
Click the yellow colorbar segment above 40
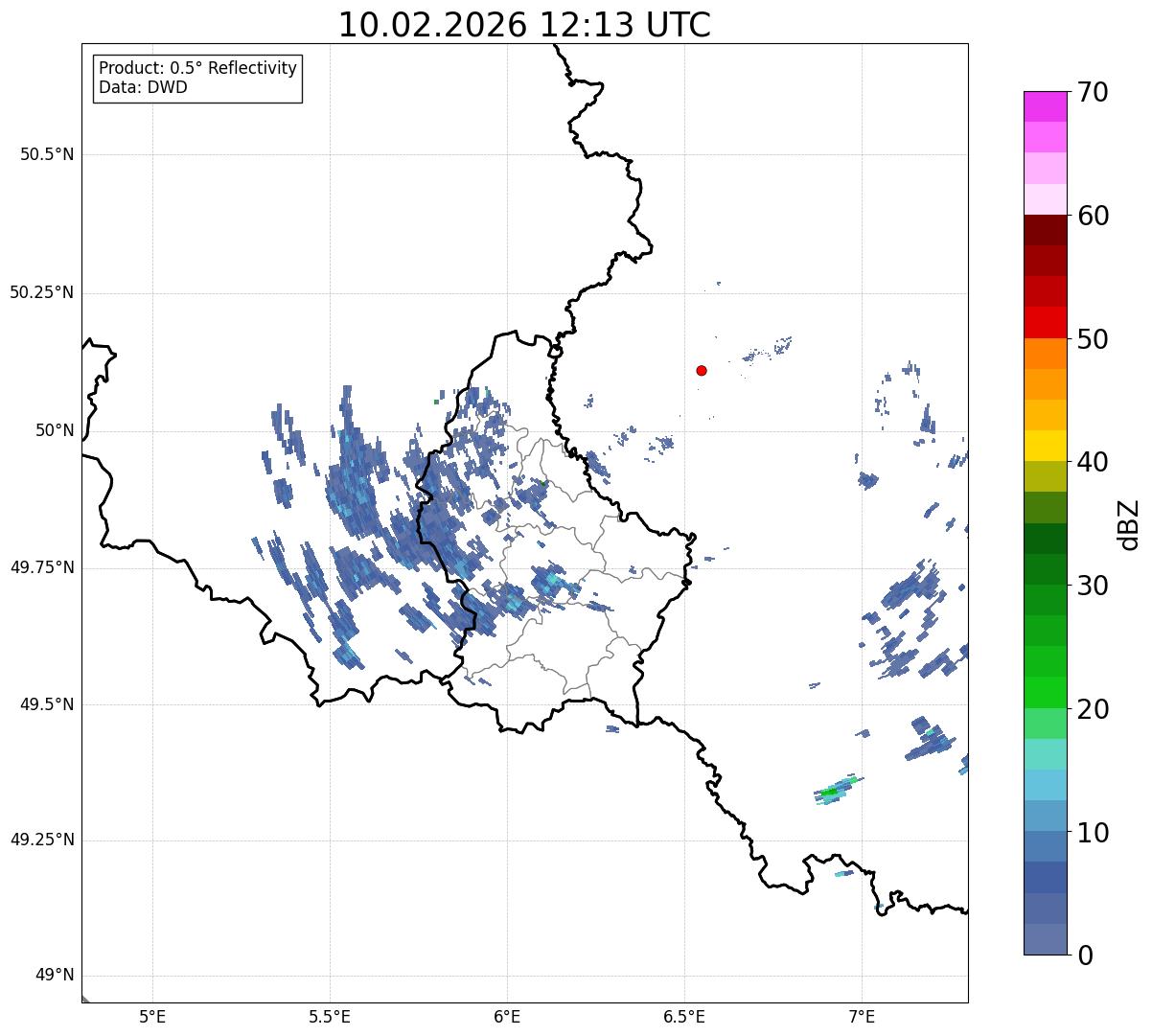[x=1046, y=446]
